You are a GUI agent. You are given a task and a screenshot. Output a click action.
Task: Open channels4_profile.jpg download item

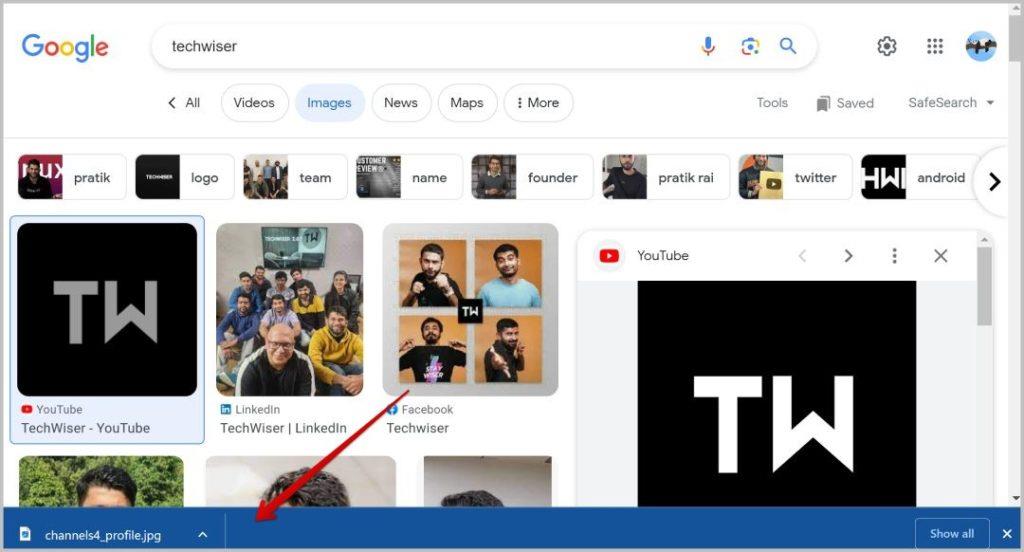point(103,535)
